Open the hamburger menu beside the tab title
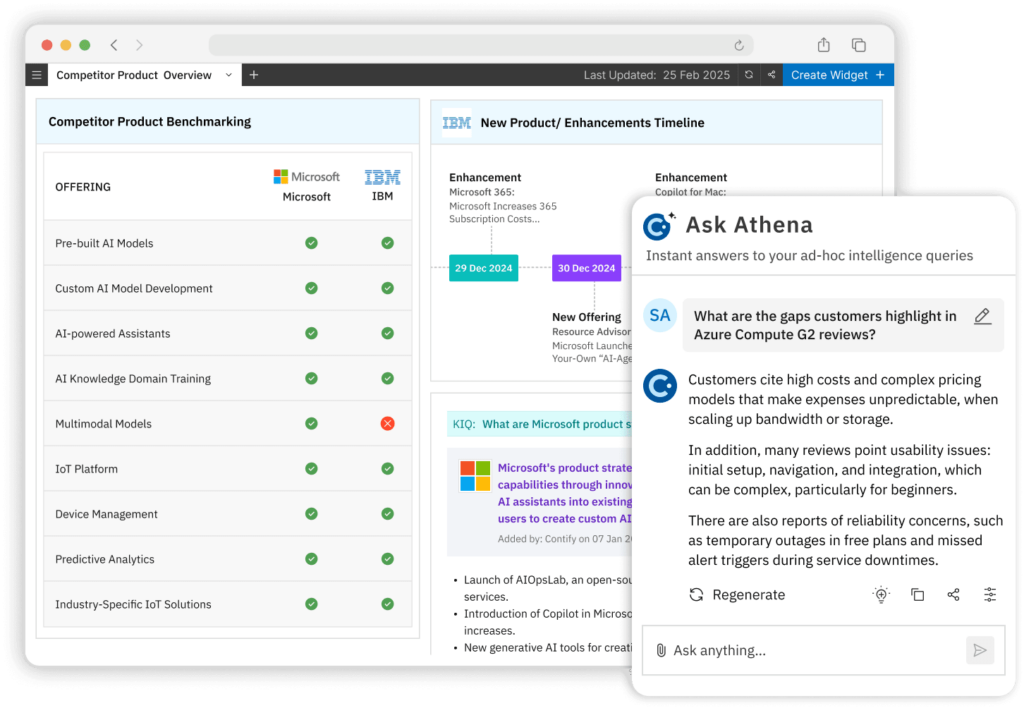This screenshot has height=708, width=1024. coord(36,74)
